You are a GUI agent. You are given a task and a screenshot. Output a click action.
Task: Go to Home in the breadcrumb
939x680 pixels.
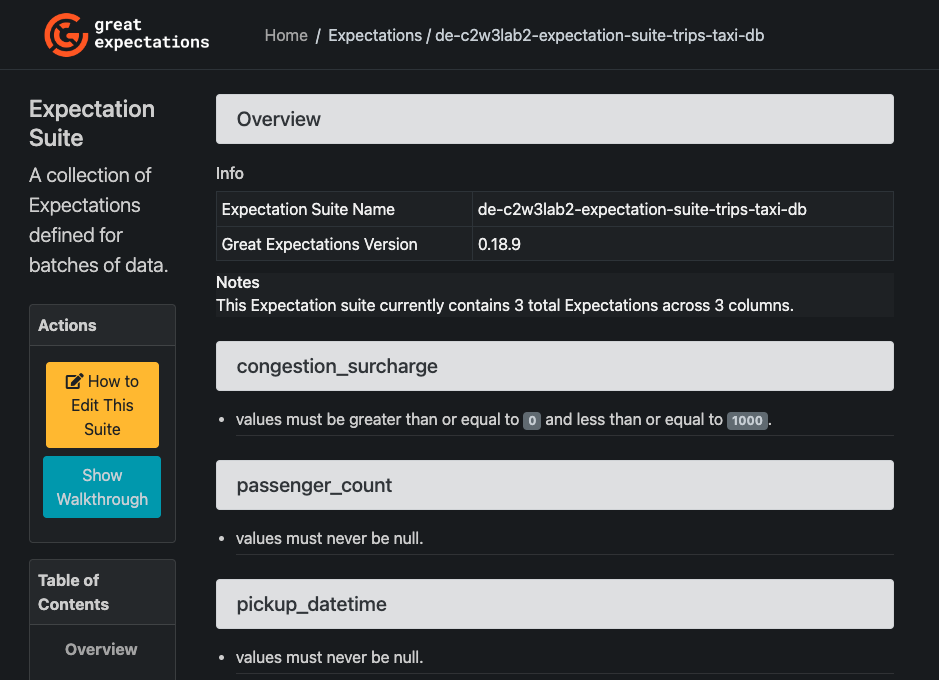(286, 35)
